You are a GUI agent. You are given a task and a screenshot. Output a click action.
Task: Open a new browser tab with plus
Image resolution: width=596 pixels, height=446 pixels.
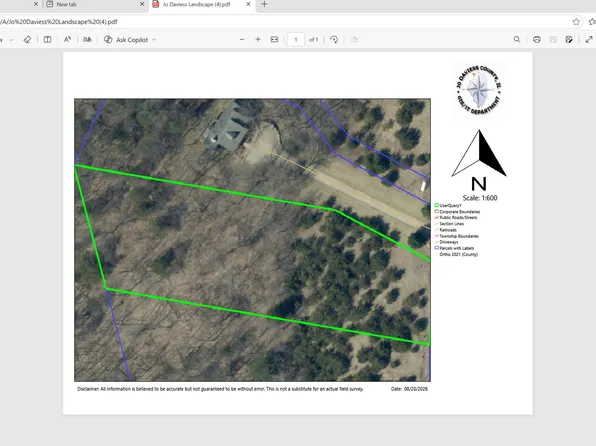tap(265, 5)
